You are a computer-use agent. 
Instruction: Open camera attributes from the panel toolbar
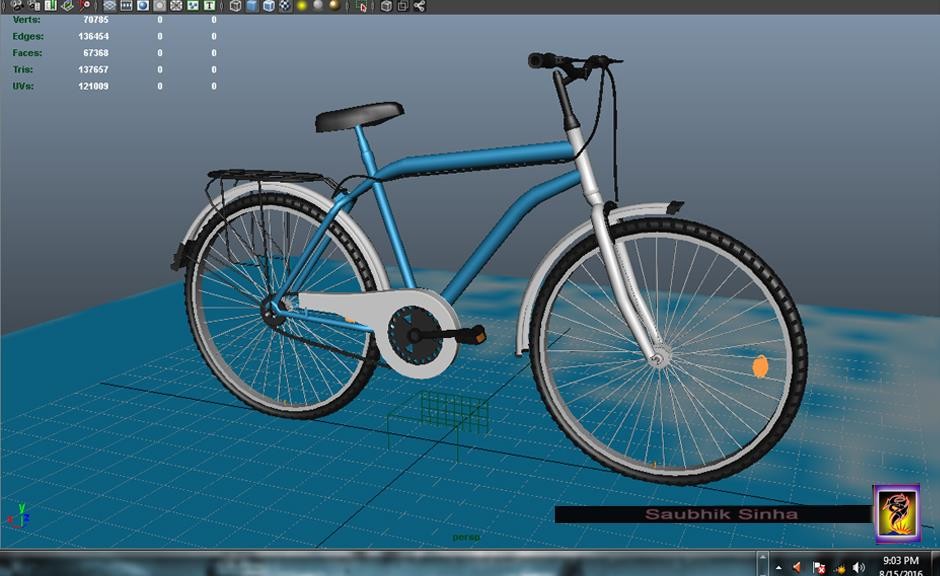point(31,6)
